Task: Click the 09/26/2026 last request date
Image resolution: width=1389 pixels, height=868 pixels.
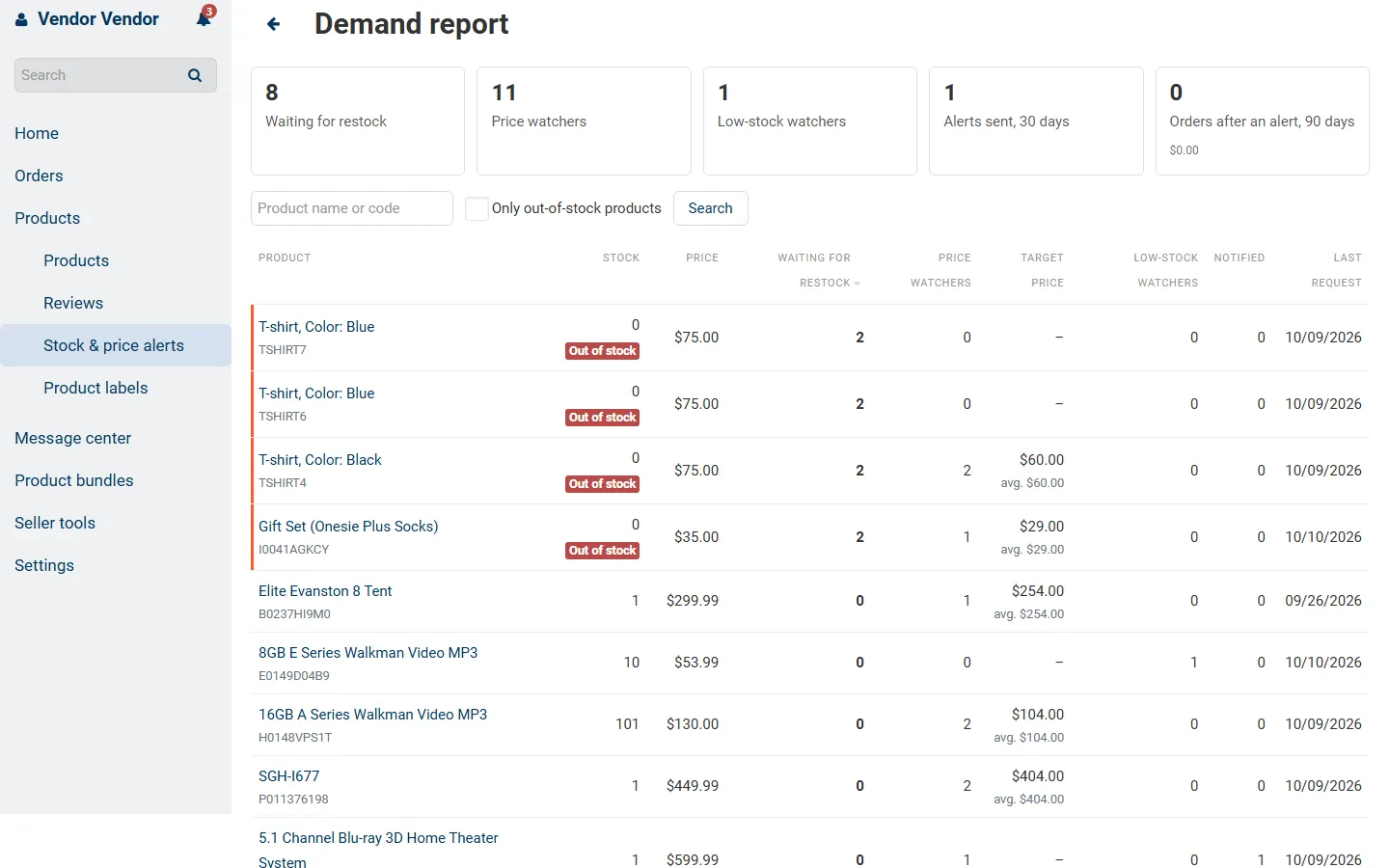Action: point(1323,601)
